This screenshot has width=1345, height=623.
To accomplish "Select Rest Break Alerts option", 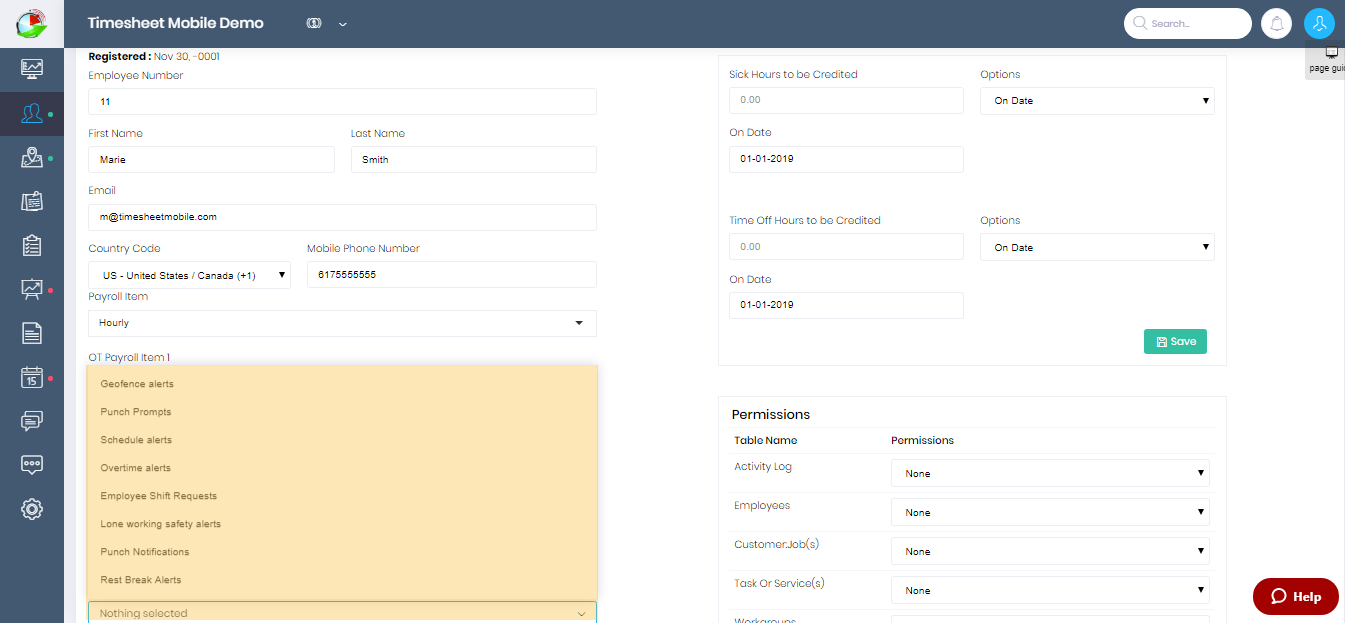I will tap(342, 580).
